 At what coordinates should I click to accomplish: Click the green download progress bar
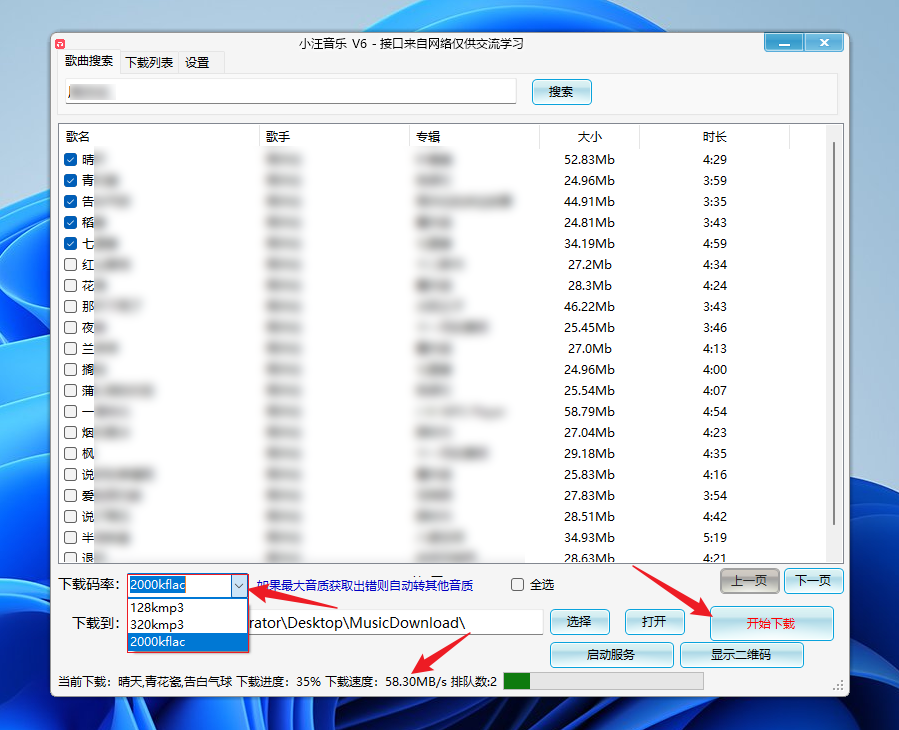pyautogui.click(x=603, y=681)
